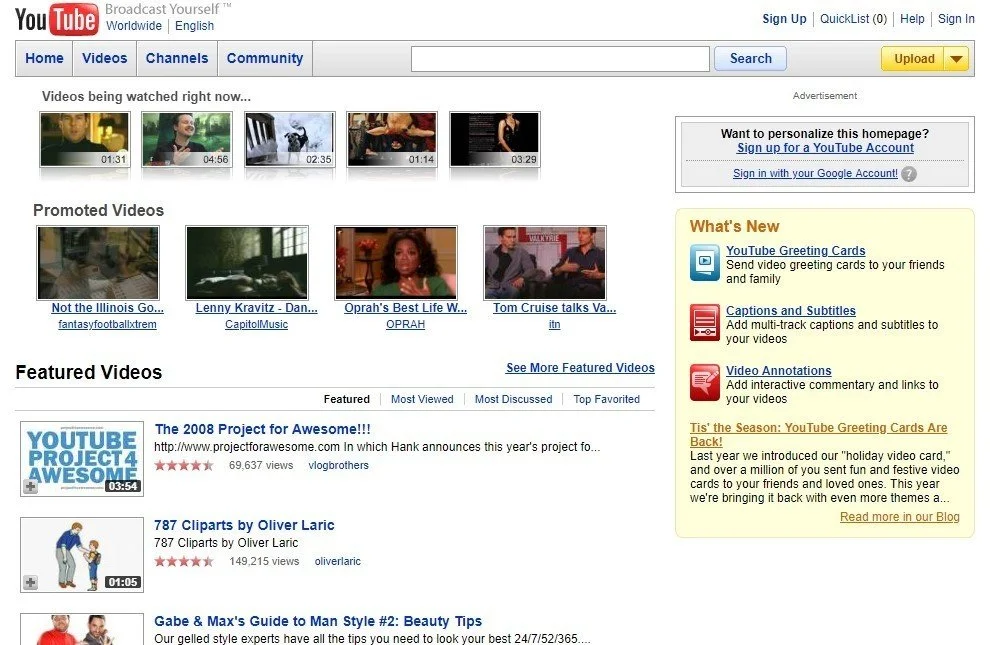Click Tom Cruise talks Va... title
The height and width of the screenshot is (645, 990).
click(x=554, y=308)
